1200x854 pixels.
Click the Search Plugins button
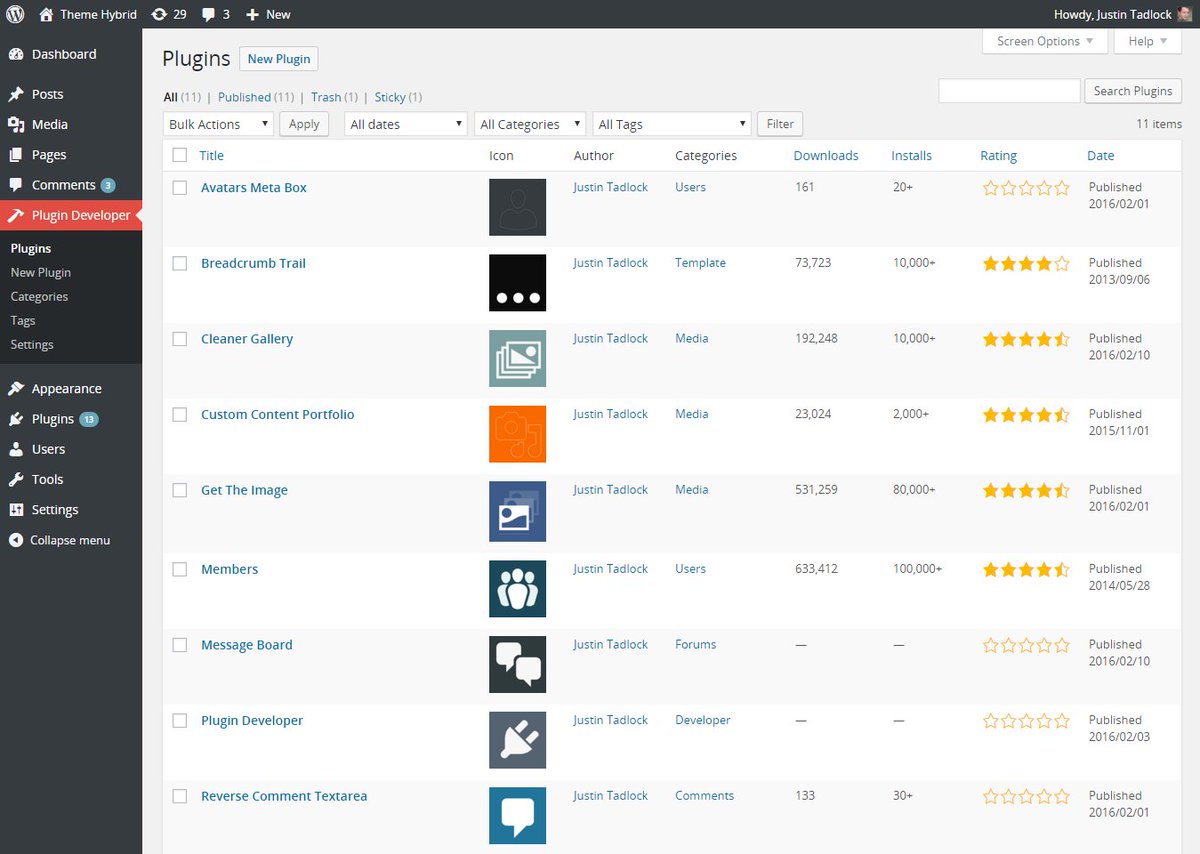tap(1133, 91)
